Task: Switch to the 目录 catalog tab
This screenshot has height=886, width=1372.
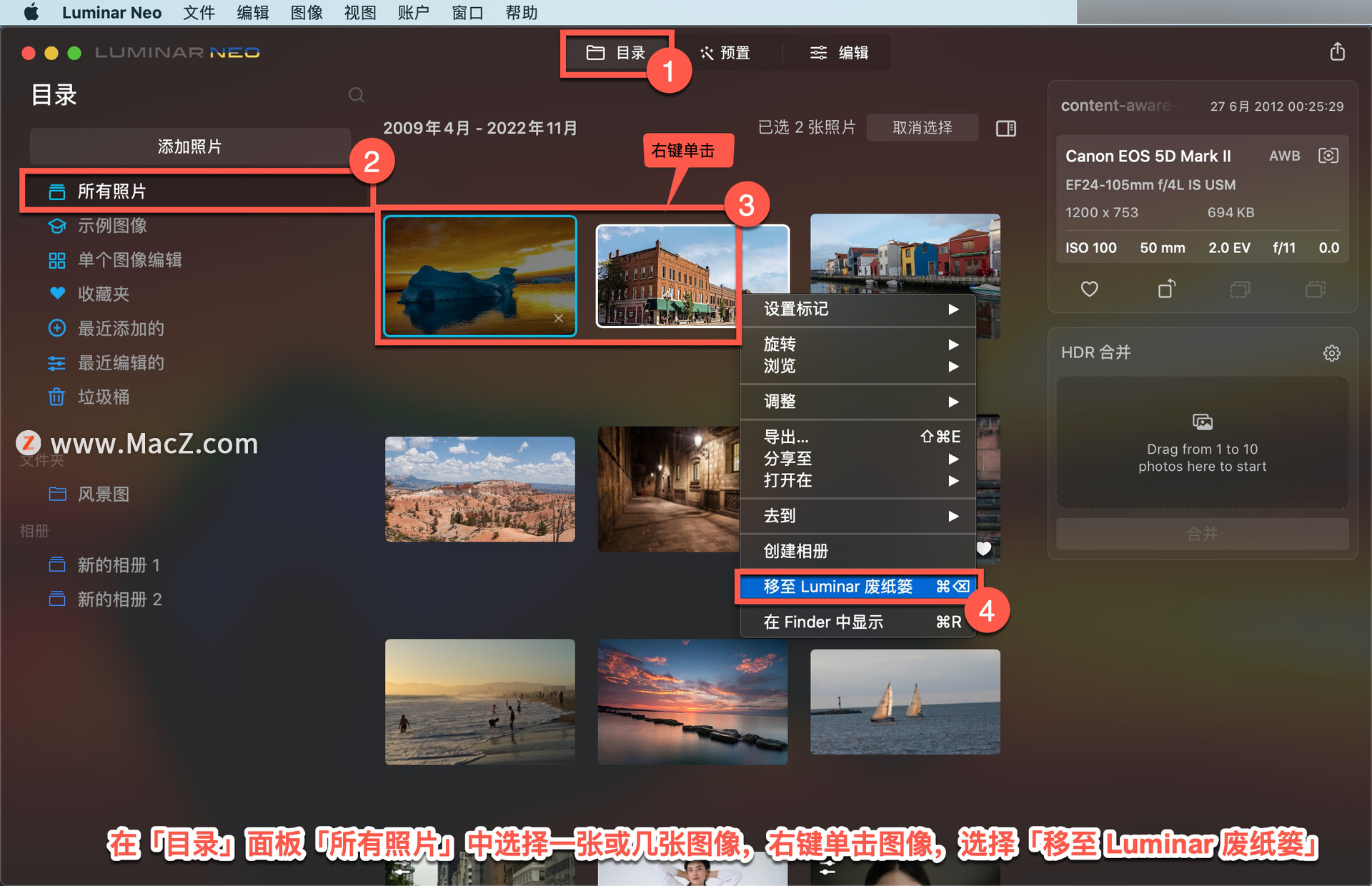Action: pos(616,53)
